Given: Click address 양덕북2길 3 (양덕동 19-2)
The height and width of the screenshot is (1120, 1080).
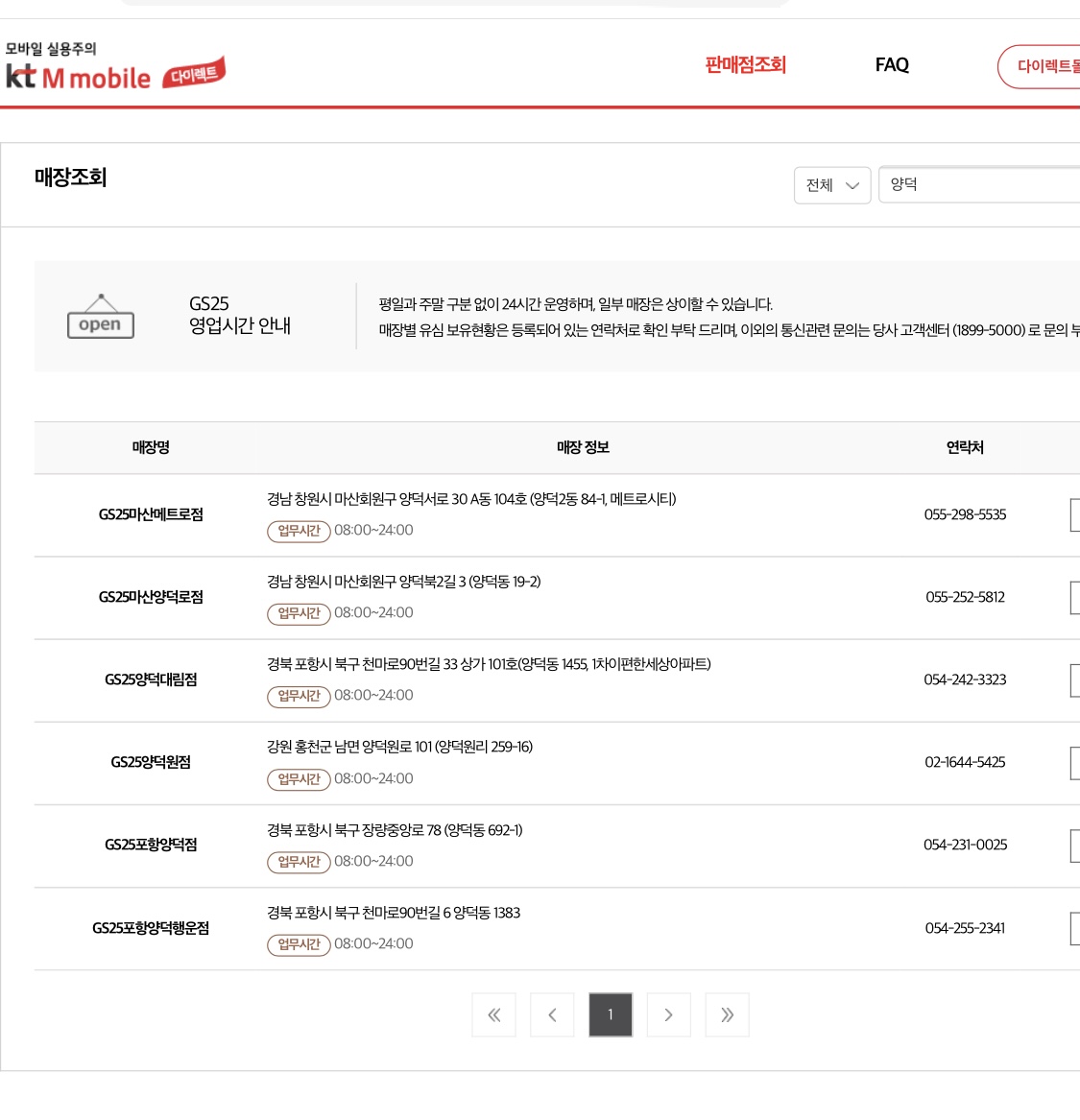Looking at the screenshot, I should (x=469, y=582).
